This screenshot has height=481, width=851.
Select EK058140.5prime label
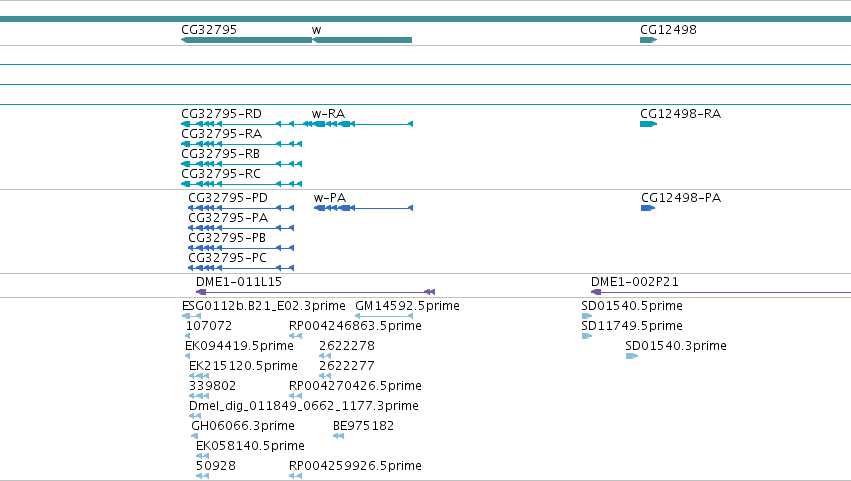[250, 447]
